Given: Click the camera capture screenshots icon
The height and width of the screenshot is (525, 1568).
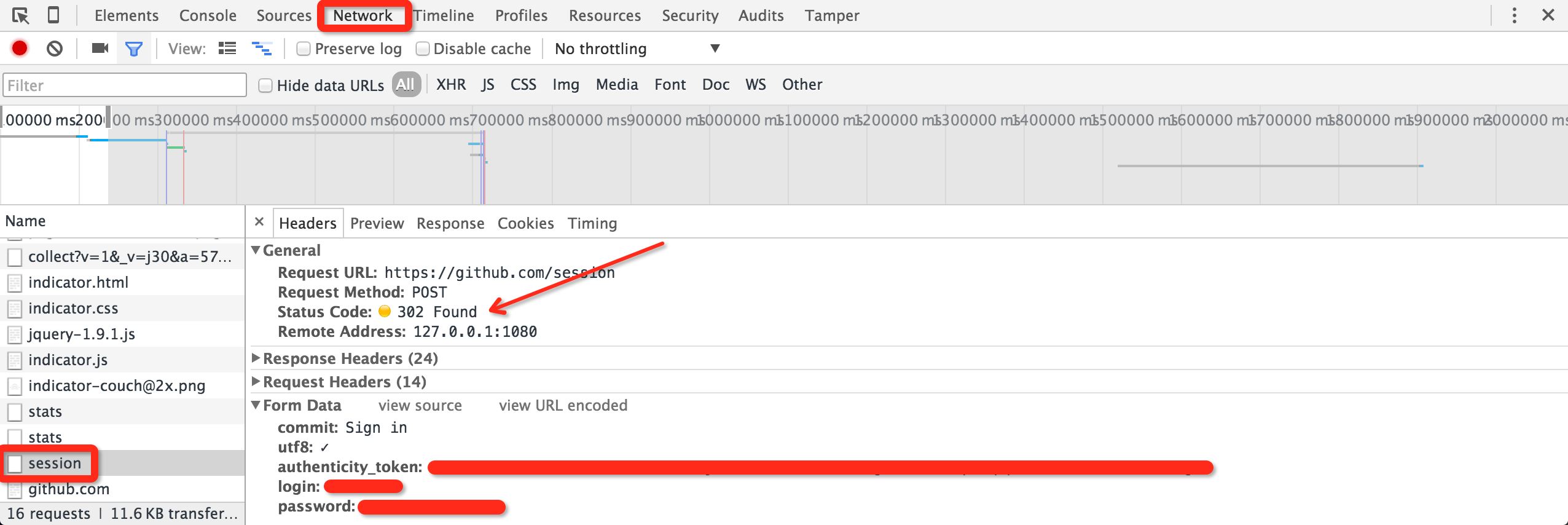Looking at the screenshot, I should (x=100, y=49).
